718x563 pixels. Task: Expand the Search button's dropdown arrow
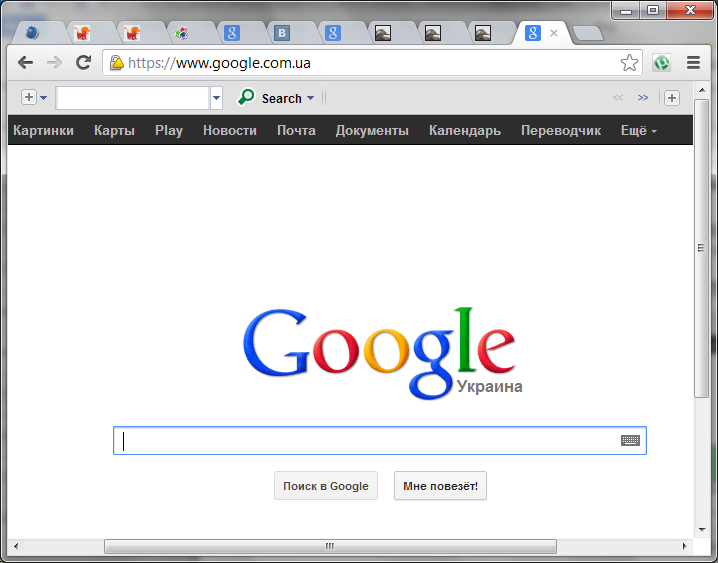310,98
